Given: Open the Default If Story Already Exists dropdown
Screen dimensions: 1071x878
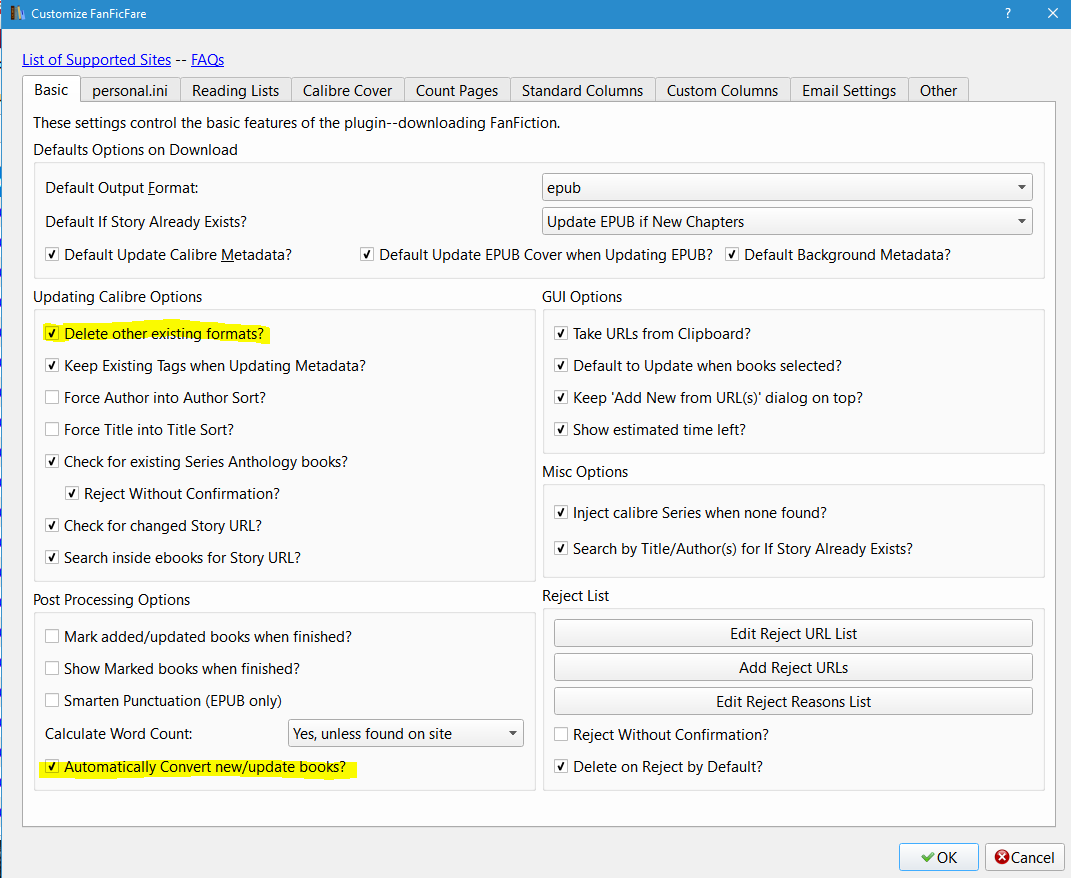Looking at the screenshot, I should [787, 221].
